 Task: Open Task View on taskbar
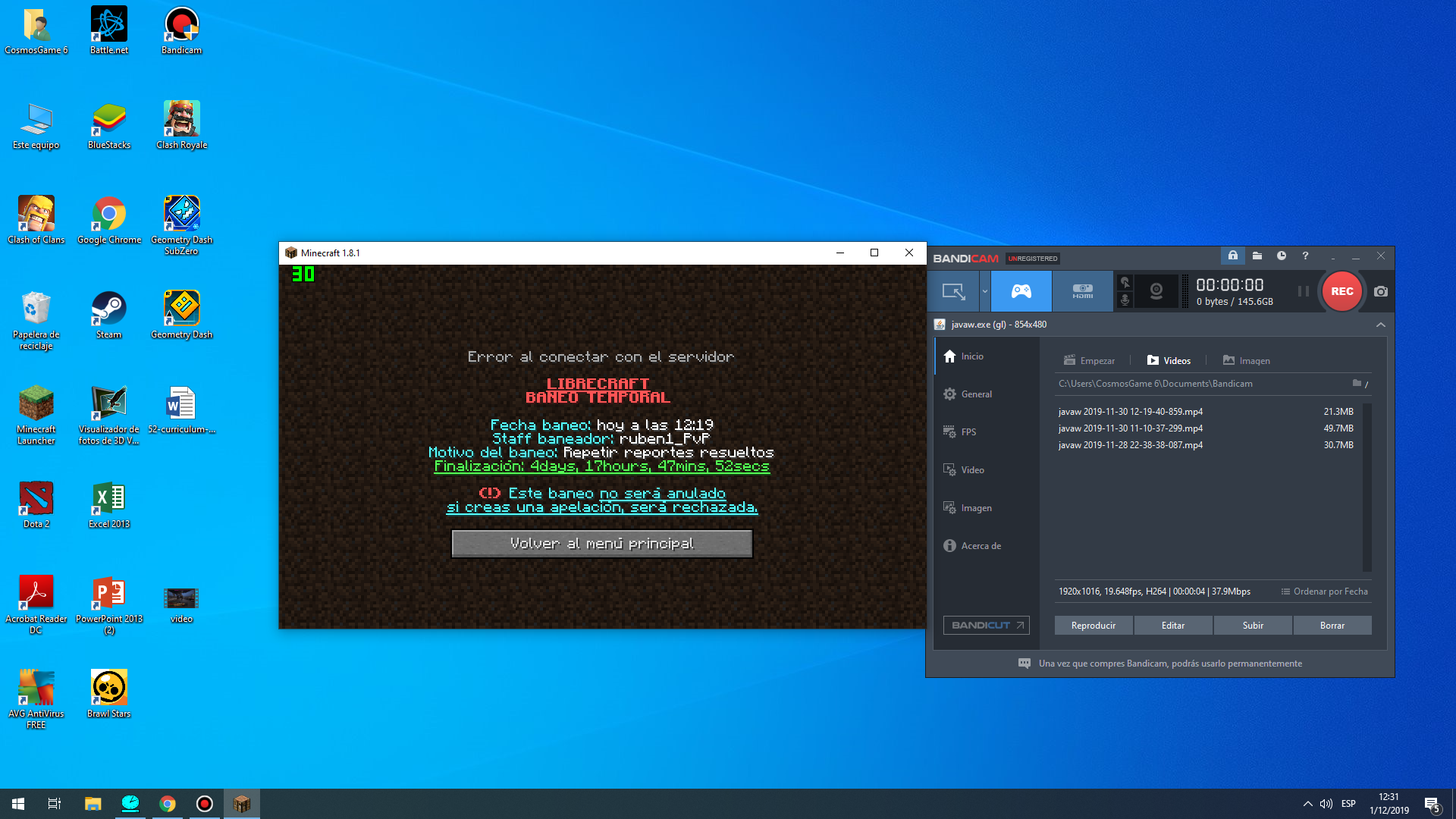[55, 804]
